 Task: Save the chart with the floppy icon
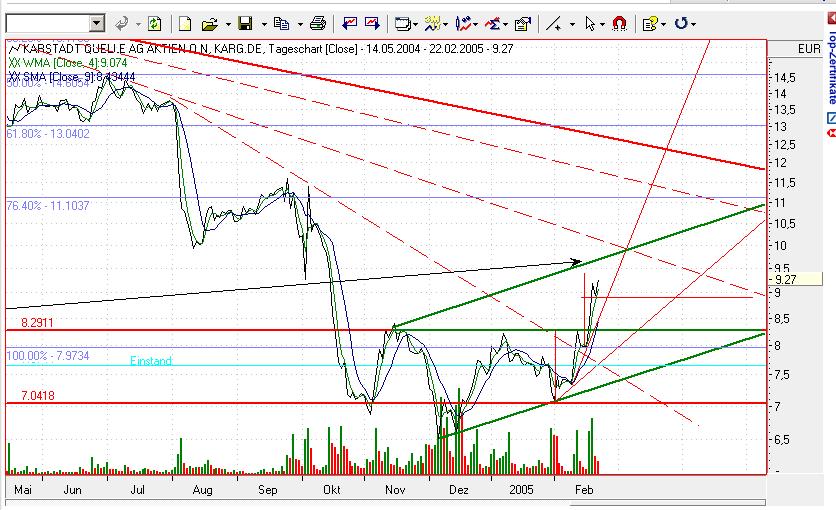click(x=245, y=23)
